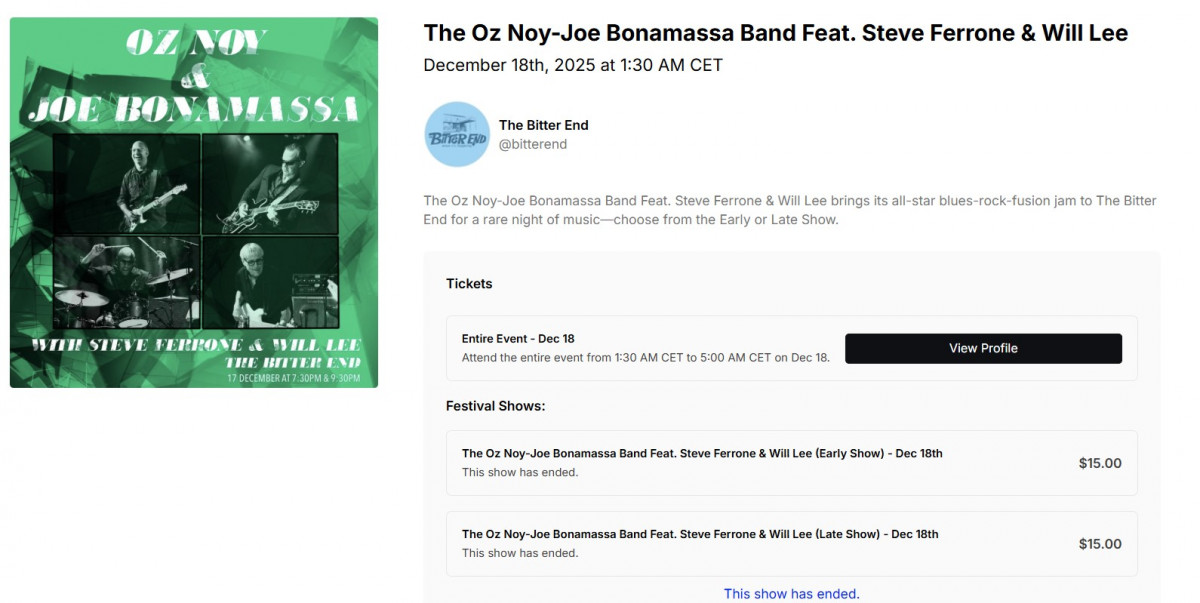1200x603 pixels.
Task: Click The Bitter End venue avatar logo
Action: [457, 134]
